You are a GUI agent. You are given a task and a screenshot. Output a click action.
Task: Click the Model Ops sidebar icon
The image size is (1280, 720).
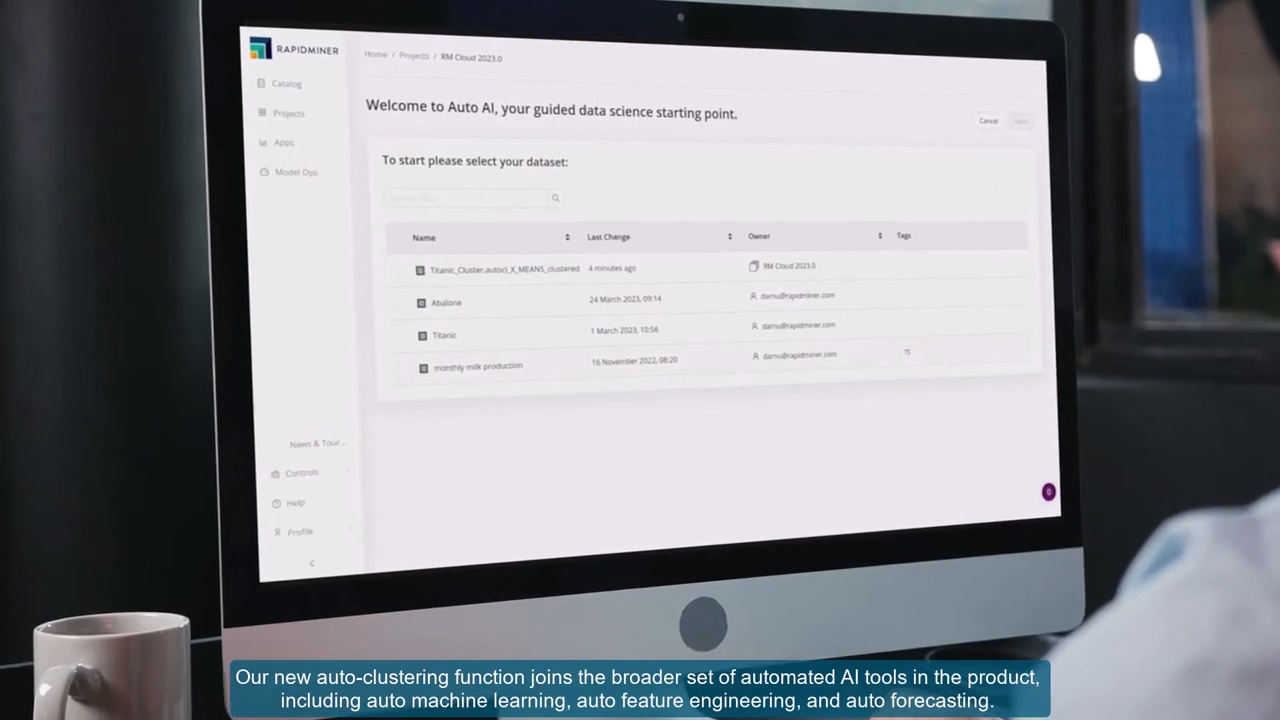pyautogui.click(x=264, y=172)
